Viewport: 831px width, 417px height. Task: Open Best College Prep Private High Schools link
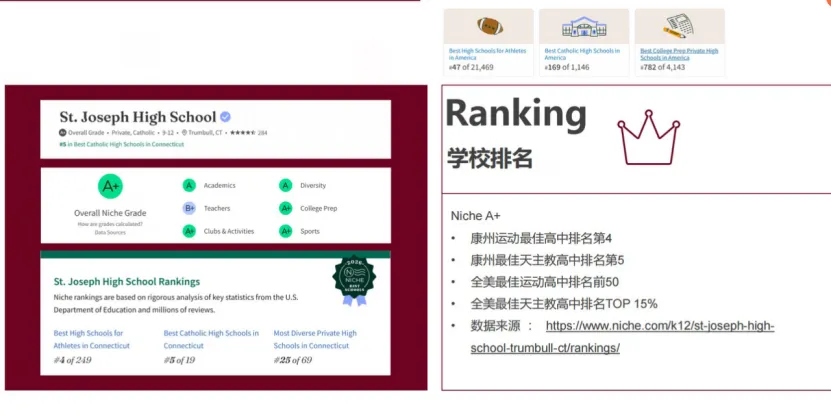click(x=679, y=54)
